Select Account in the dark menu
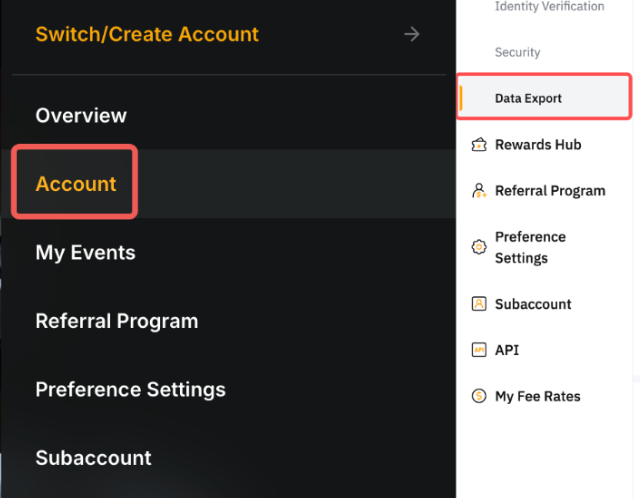Image resolution: width=640 pixels, height=498 pixels. (x=76, y=184)
